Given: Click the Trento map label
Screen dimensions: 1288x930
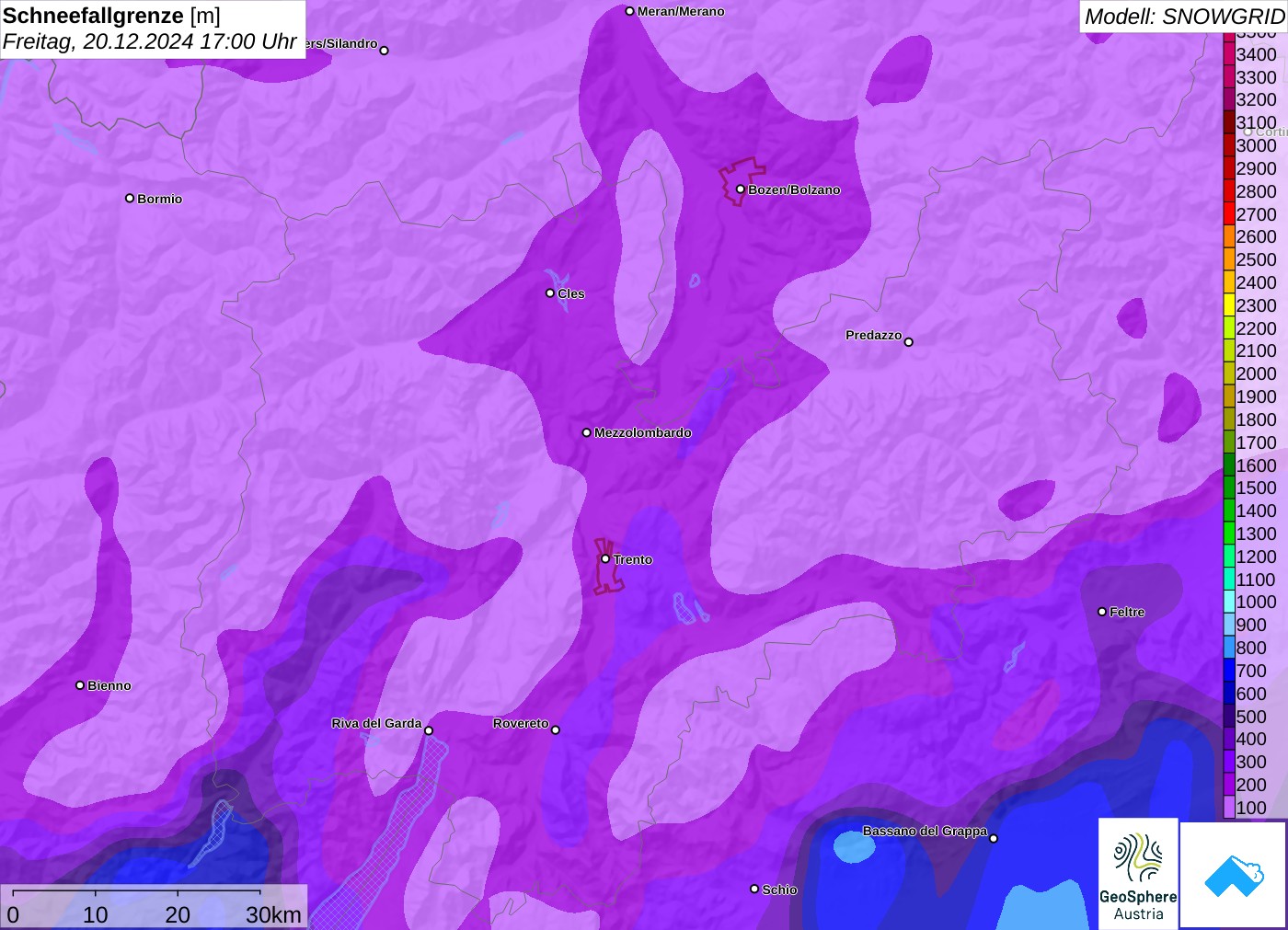Looking at the screenshot, I should [633, 559].
